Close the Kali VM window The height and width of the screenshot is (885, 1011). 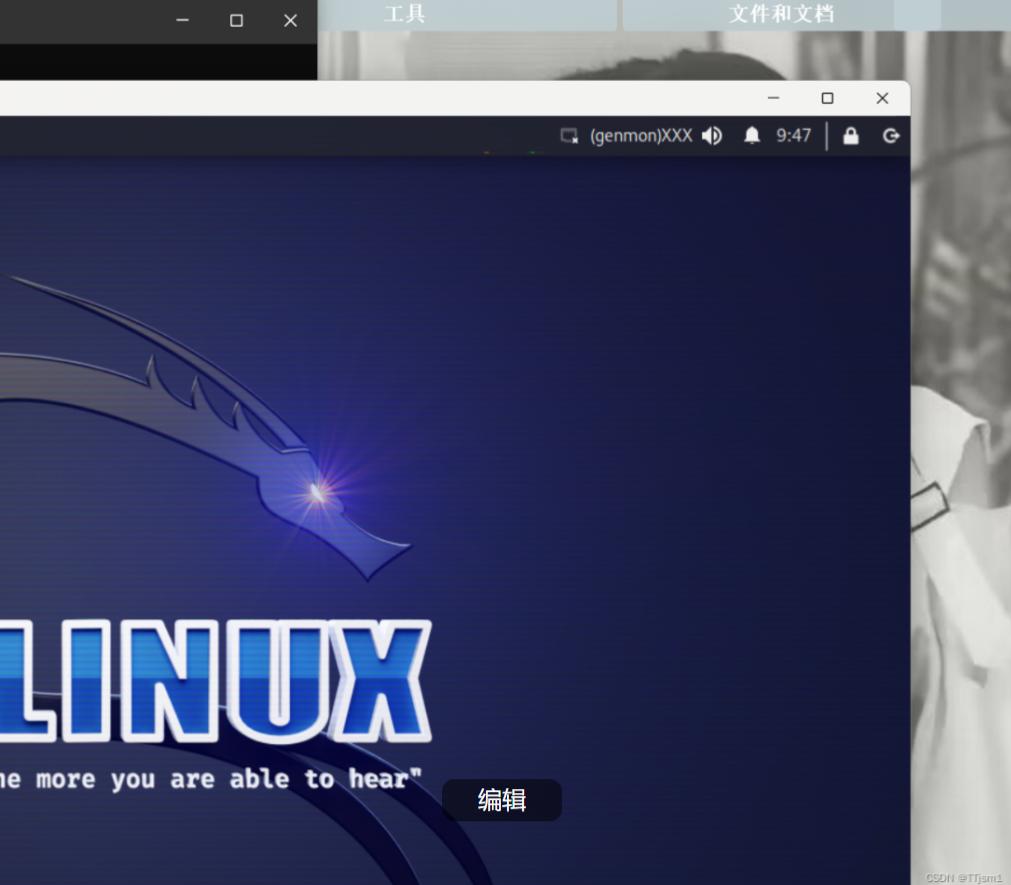(882, 98)
